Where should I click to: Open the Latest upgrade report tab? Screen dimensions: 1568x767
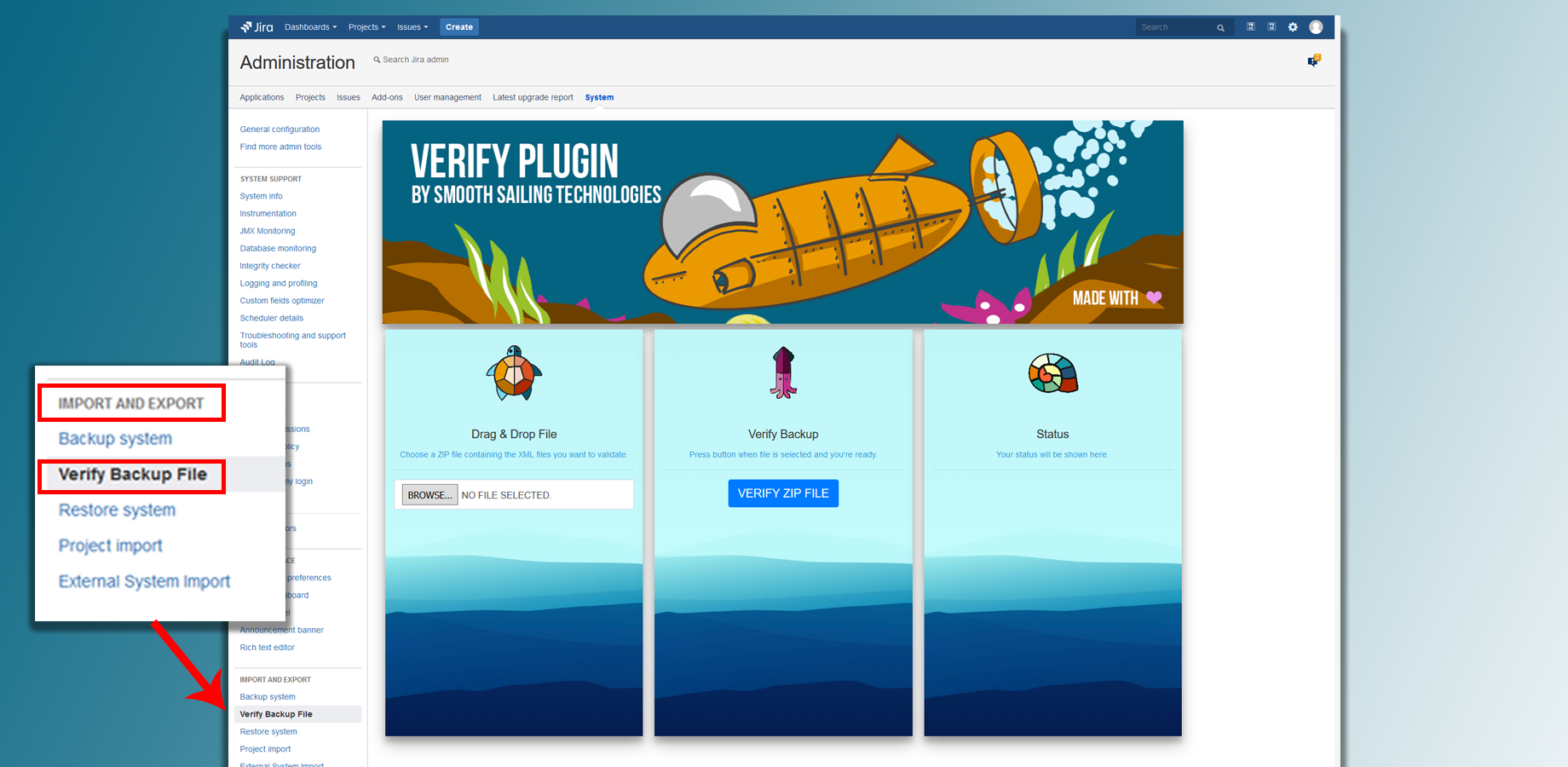[x=533, y=97]
